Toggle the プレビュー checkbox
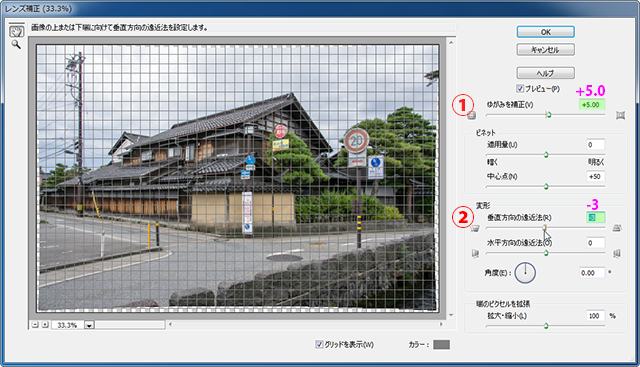 point(520,89)
